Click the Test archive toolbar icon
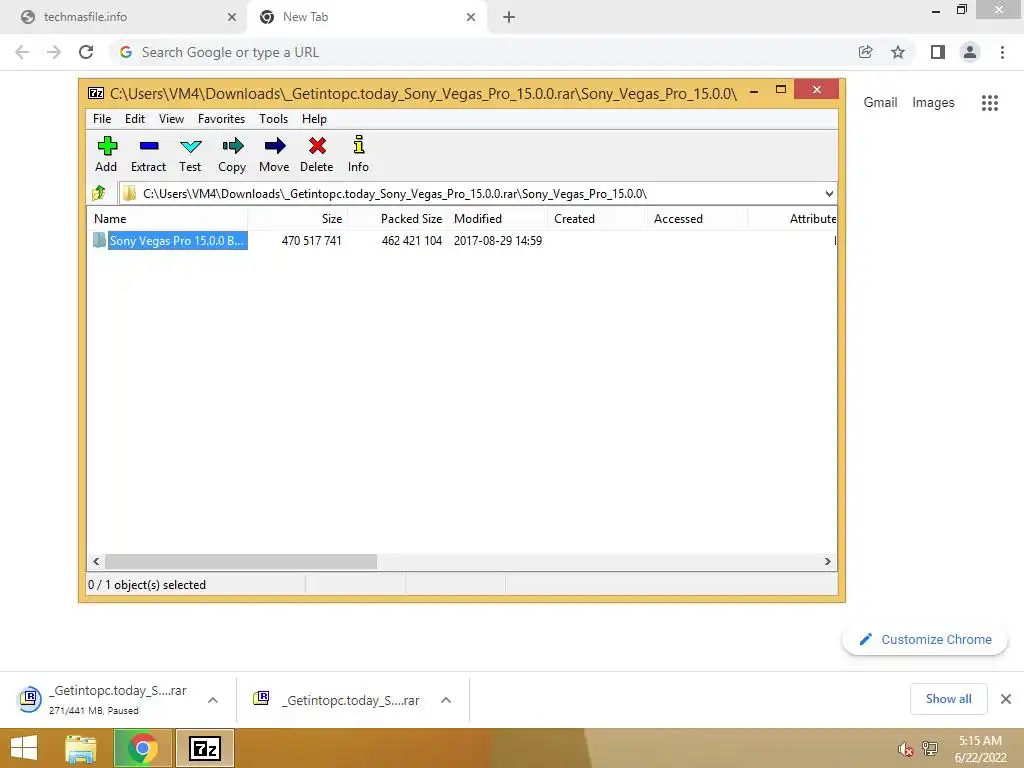 (x=190, y=154)
